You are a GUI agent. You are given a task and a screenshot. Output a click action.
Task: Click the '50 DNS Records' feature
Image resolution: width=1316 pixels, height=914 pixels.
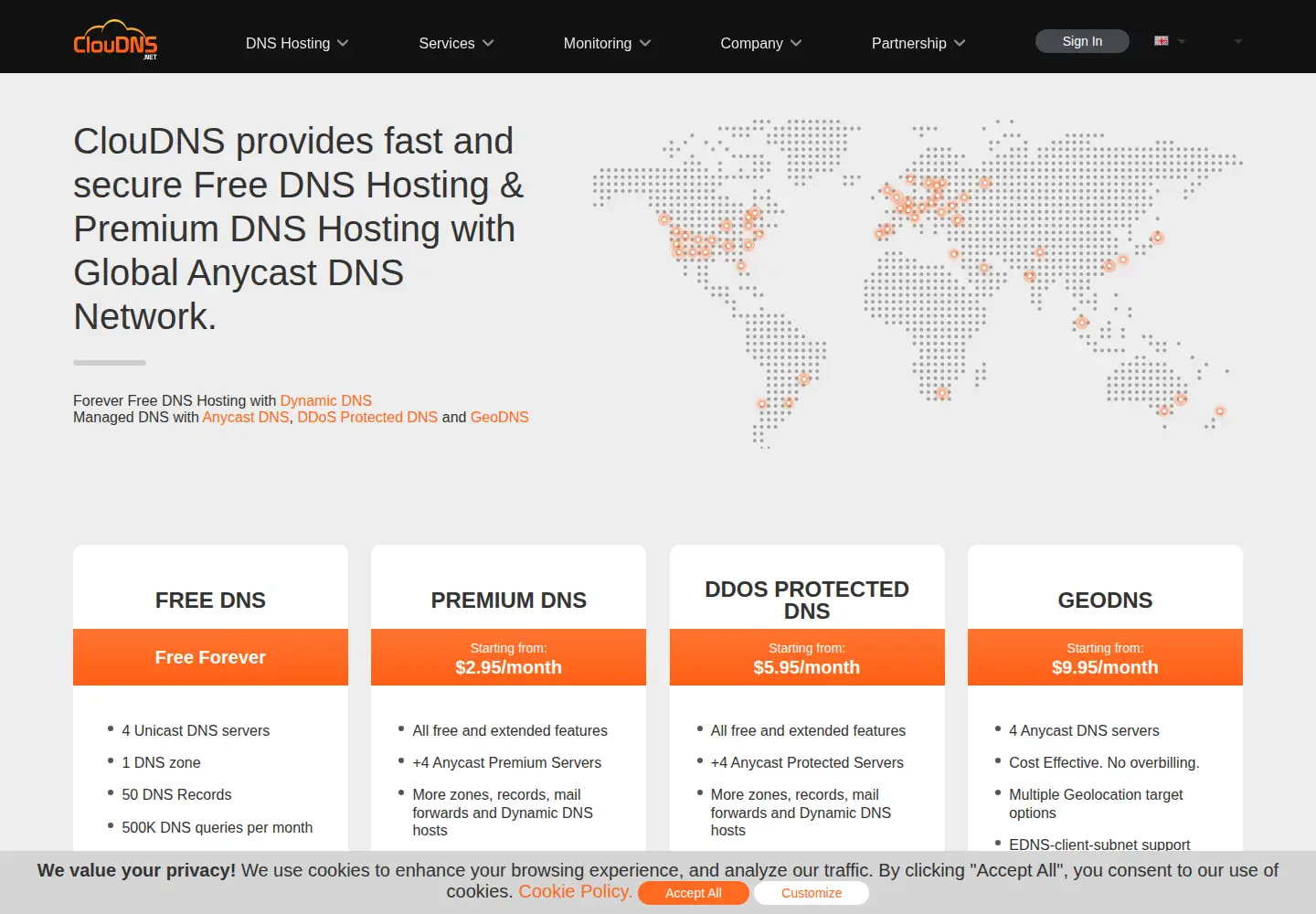click(x=176, y=794)
